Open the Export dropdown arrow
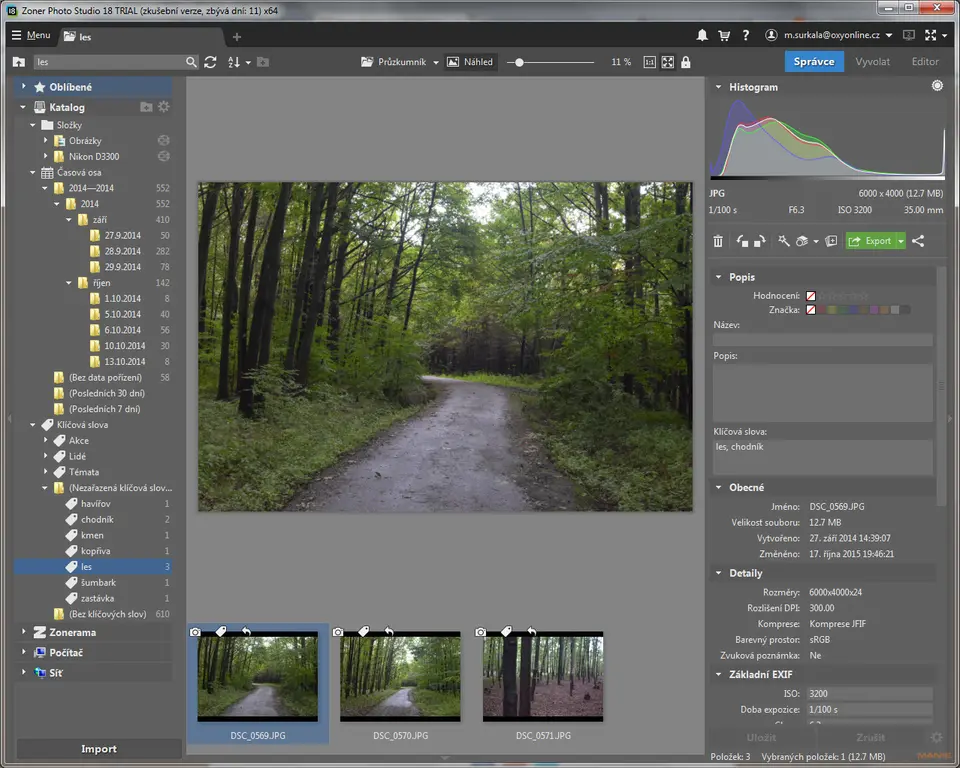 click(x=900, y=241)
